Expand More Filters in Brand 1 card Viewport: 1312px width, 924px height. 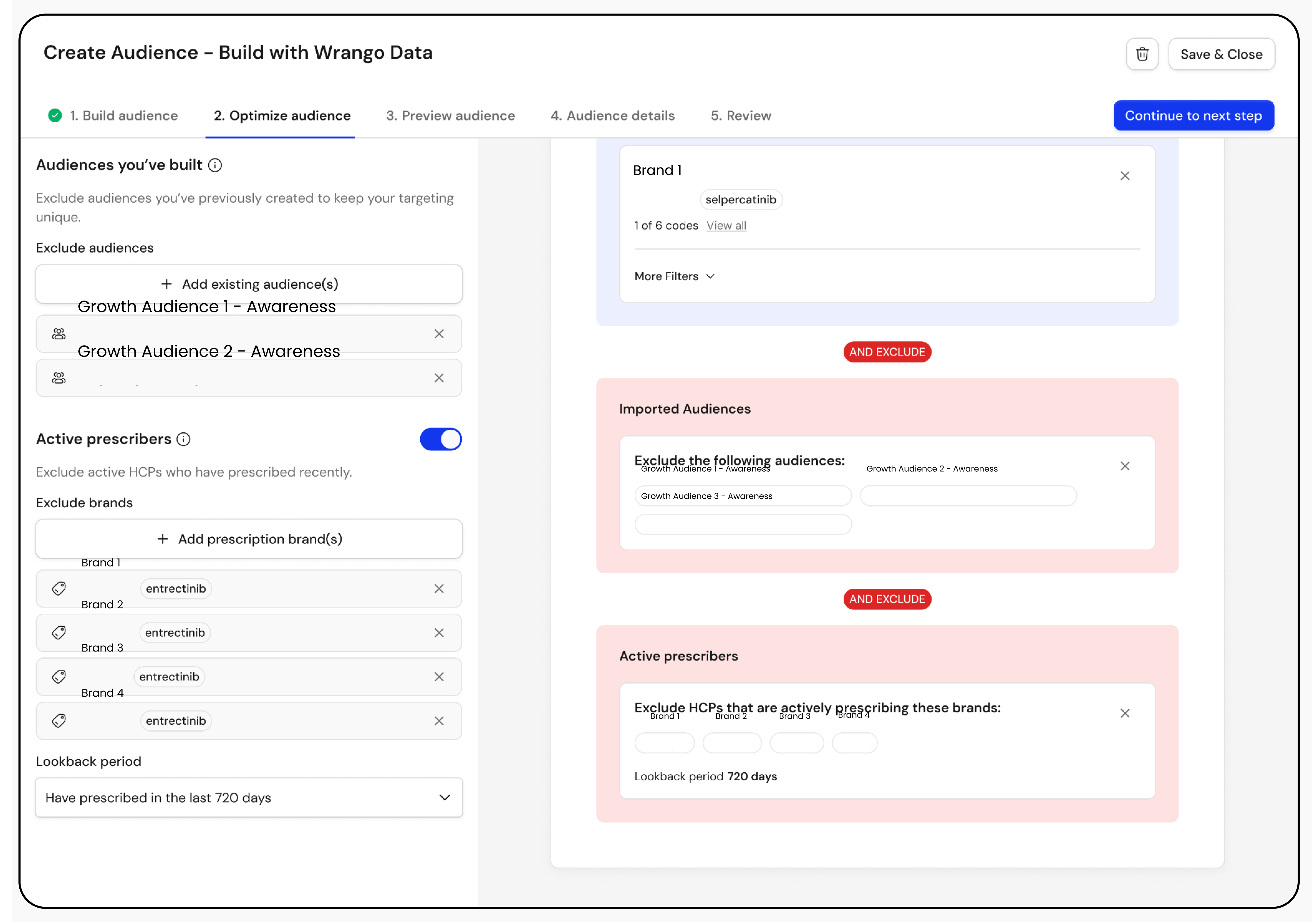[674, 276]
